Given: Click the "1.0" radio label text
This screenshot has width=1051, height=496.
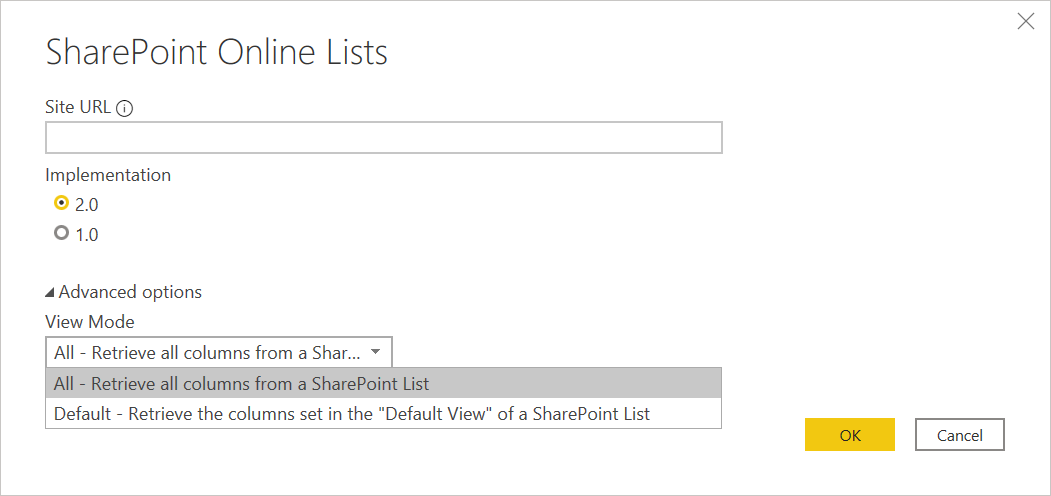Looking at the screenshot, I should tap(87, 235).
